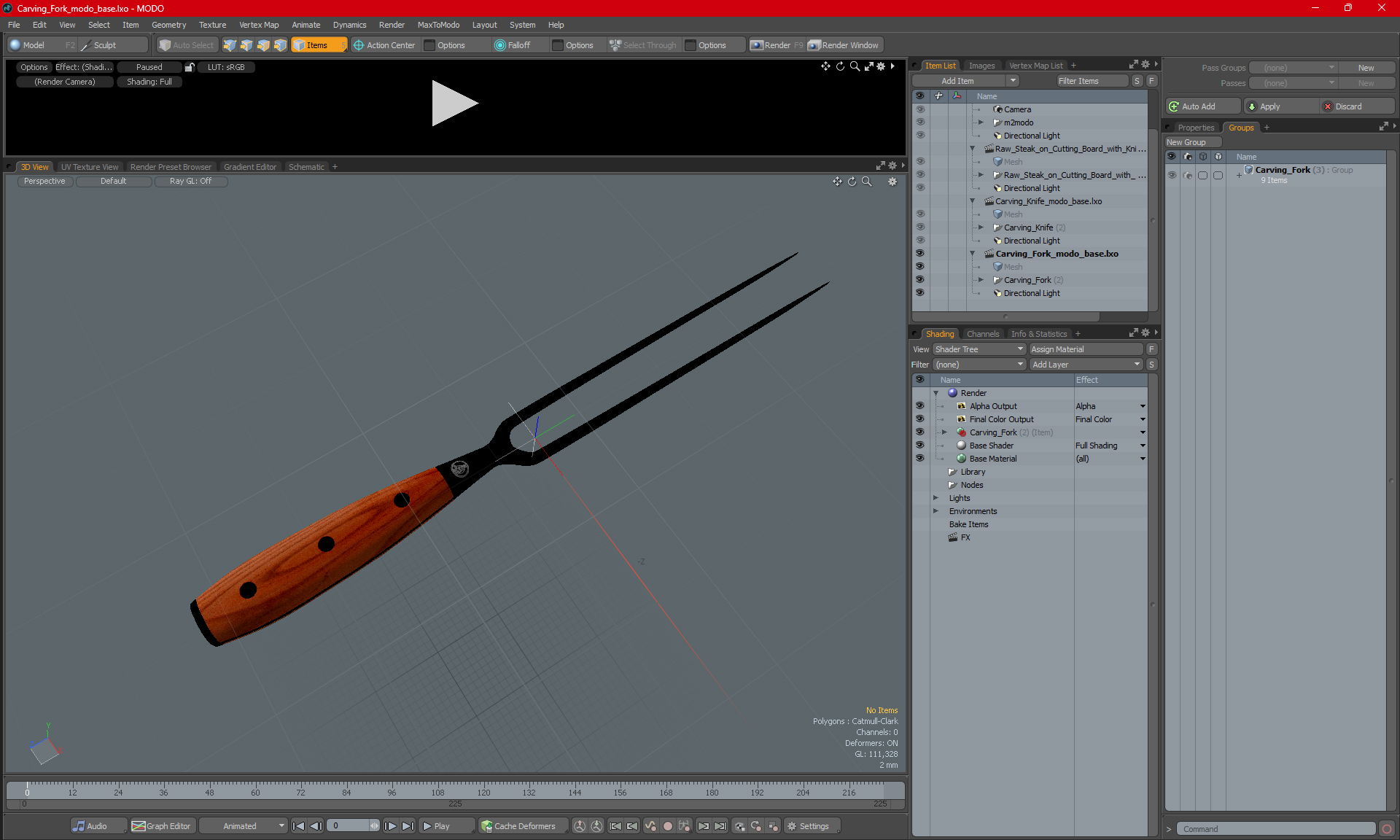The width and height of the screenshot is (1400, 840).
Task: Toggle visibility of Base Shader layer
Action: click(x=920, y=446)
